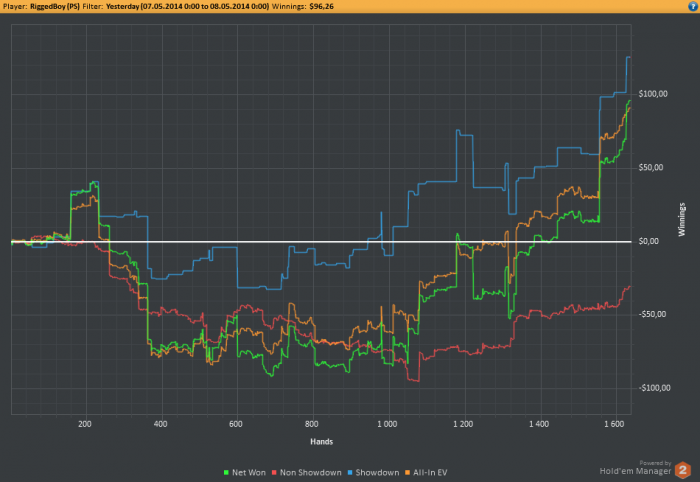Click the 800 hands axis label
Image resolution: width=700 pixels, height=482 pixels.
point(312,424)
